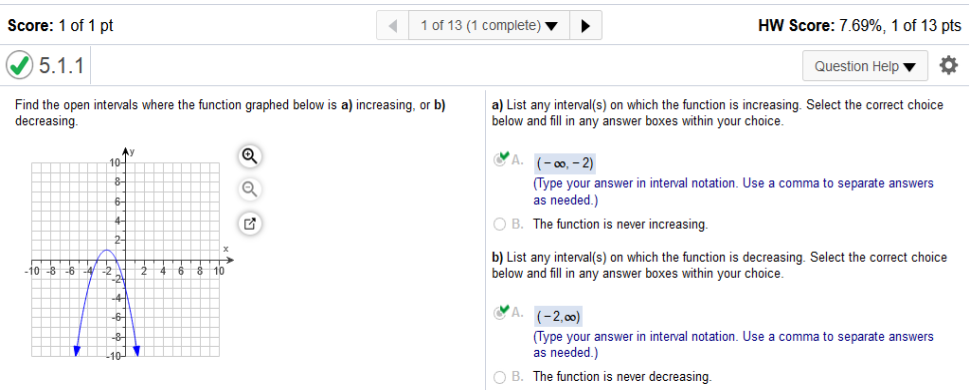Go to previous question arrow
This screenshot has width=970, height=391.
pyautogui.click(x=393, y=25)
